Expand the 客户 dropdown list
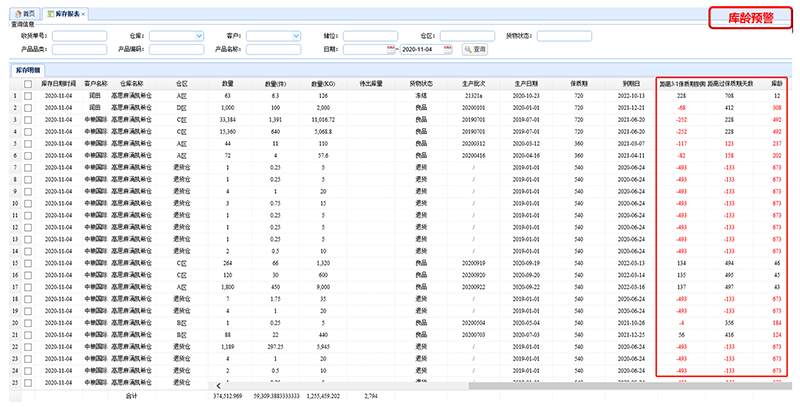 (295, 36)
